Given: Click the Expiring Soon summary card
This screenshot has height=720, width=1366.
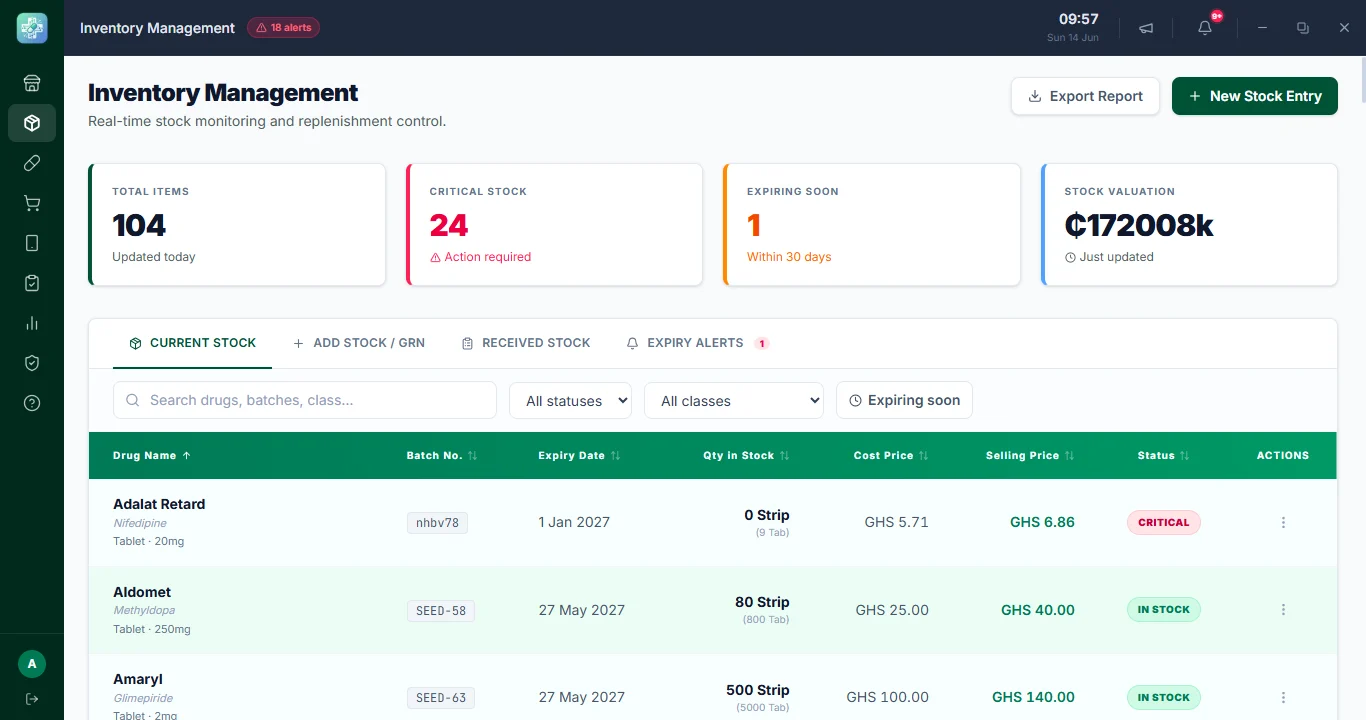Looking at the screenshot, I should [x=871, y=225].
